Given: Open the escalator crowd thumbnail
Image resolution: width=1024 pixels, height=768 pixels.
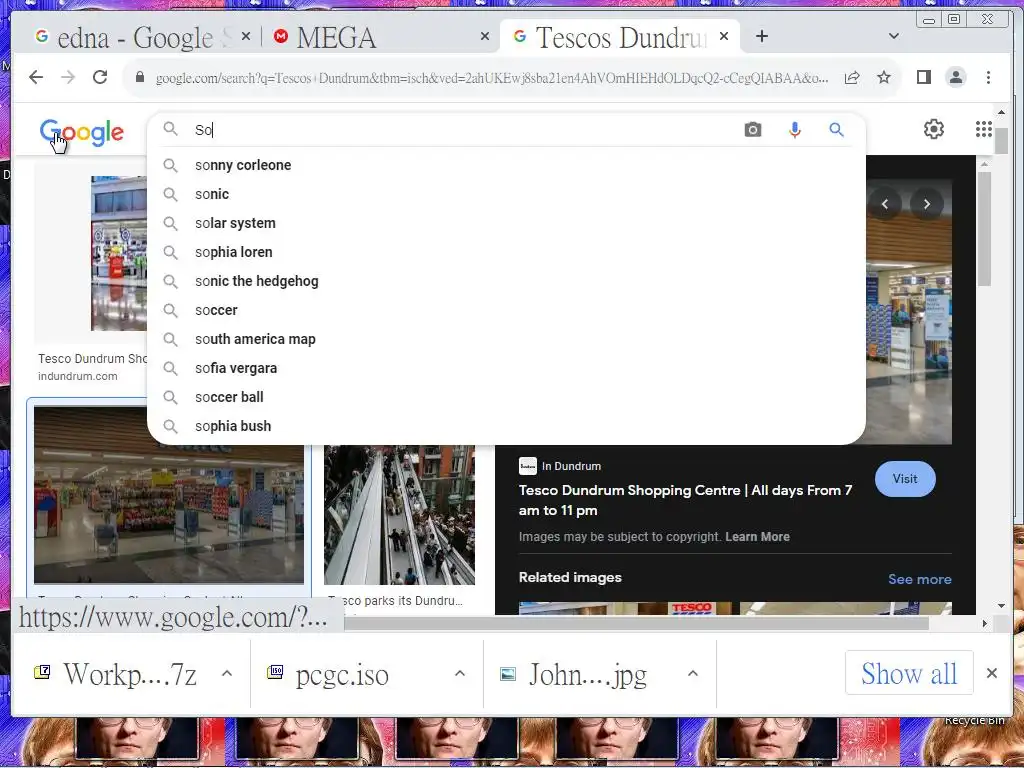Looking at the screenshot, I should coord(400,515).
